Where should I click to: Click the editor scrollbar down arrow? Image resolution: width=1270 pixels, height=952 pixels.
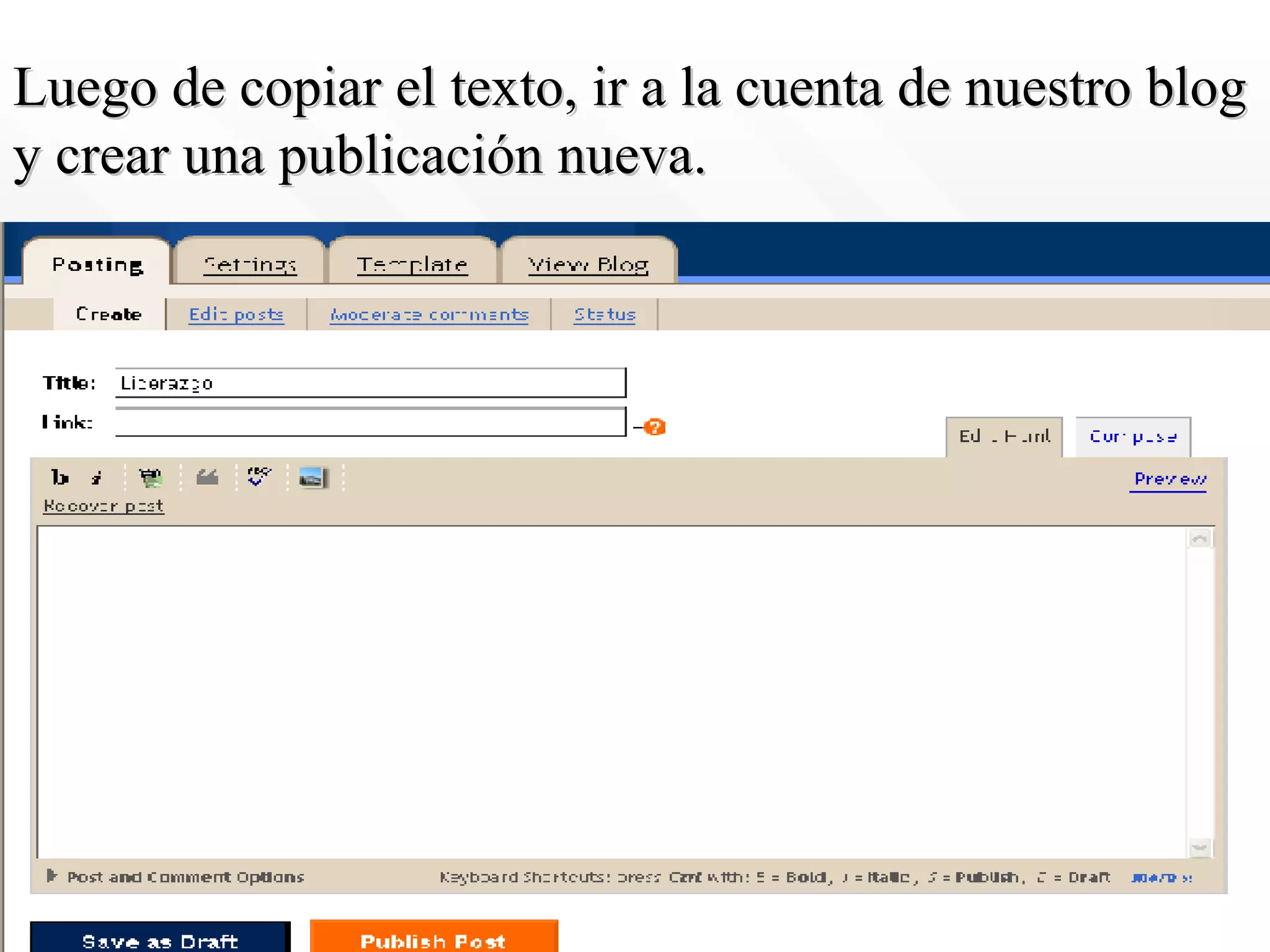point(1200,847)
